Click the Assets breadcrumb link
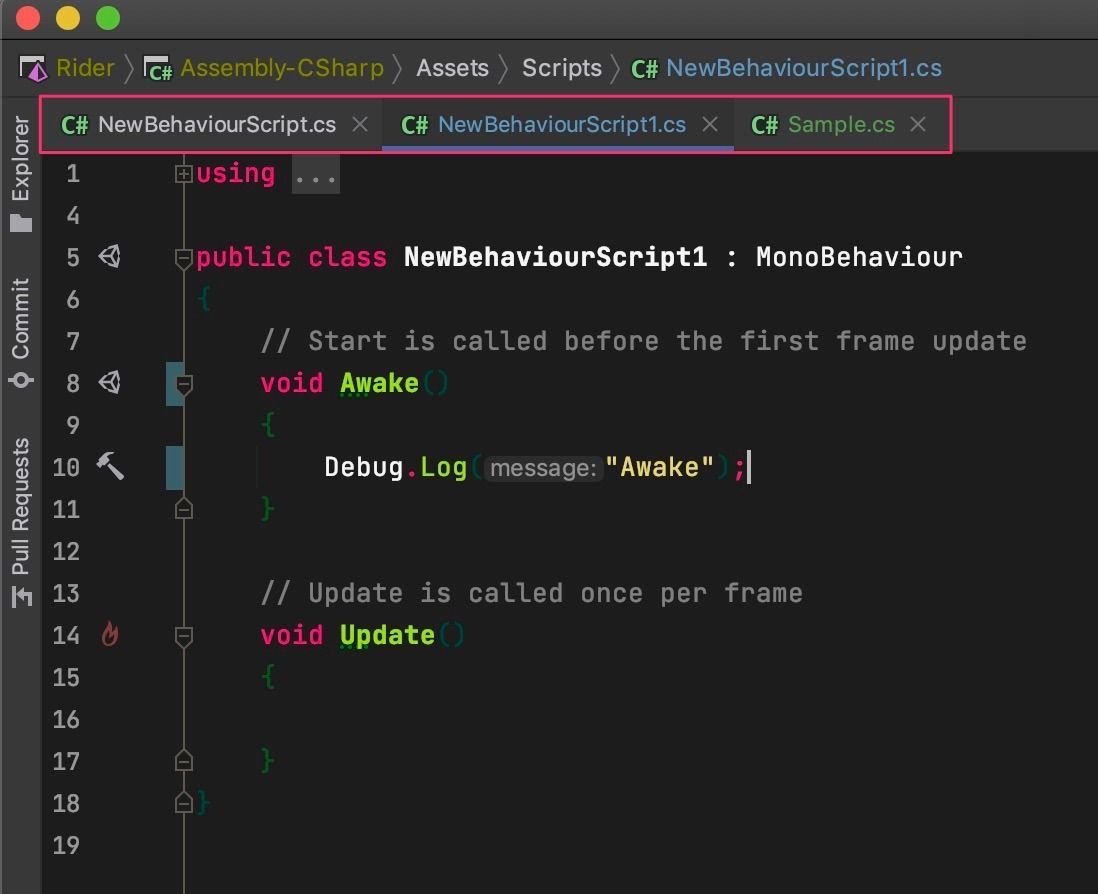Viewport: 1098px width, 894px height. (x=452, y=67)
